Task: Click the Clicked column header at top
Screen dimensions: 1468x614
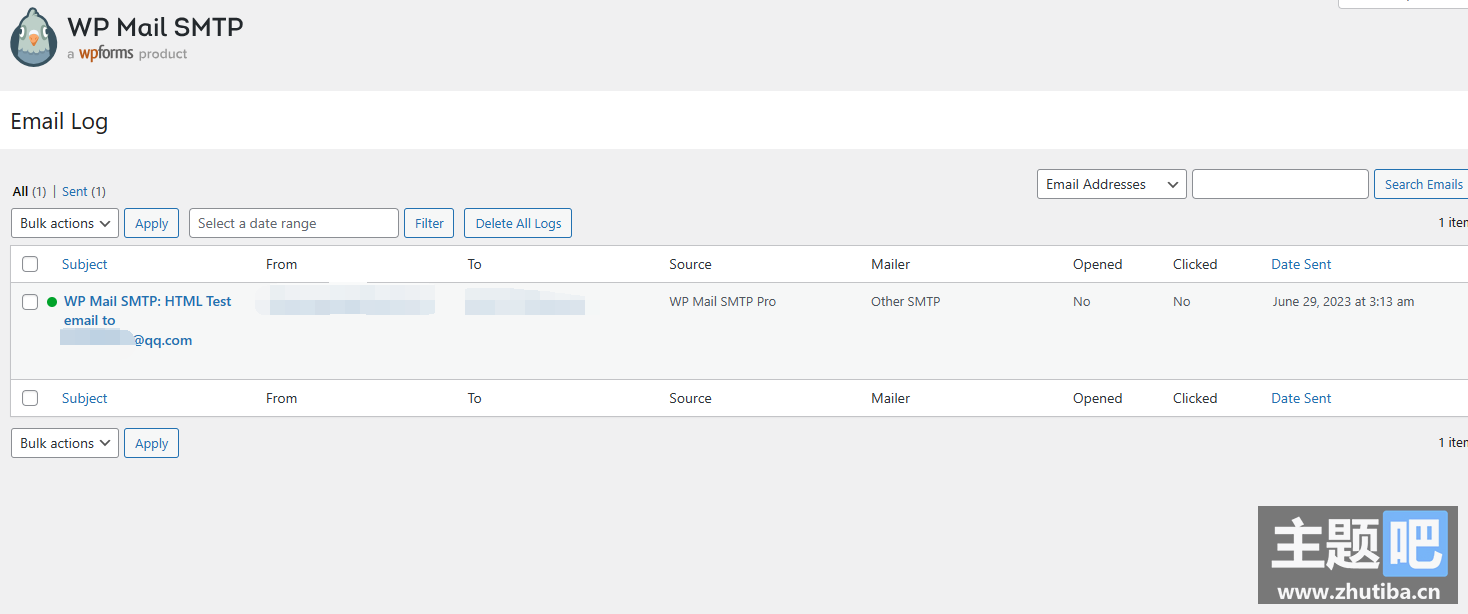Action: (x=1195, y=264)
